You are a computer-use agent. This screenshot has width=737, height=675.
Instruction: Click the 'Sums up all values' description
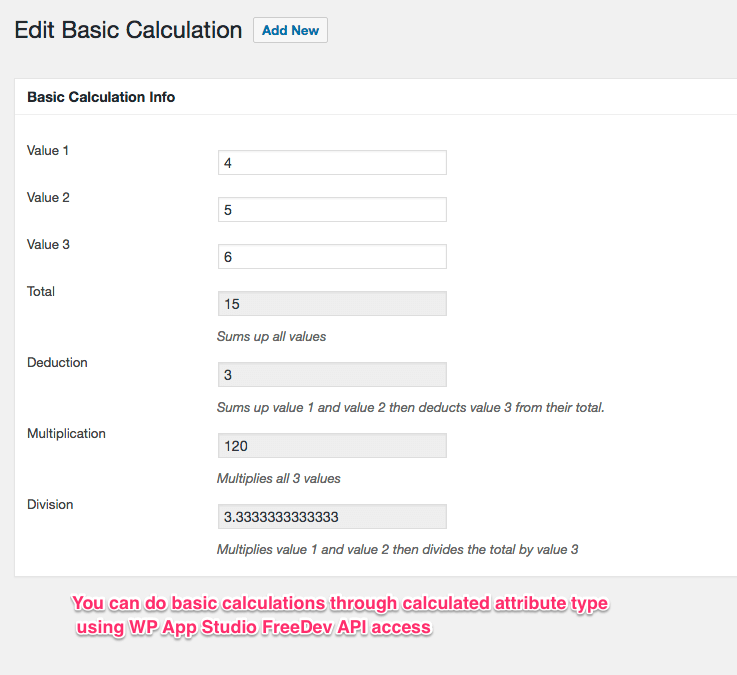pos(271,337)
